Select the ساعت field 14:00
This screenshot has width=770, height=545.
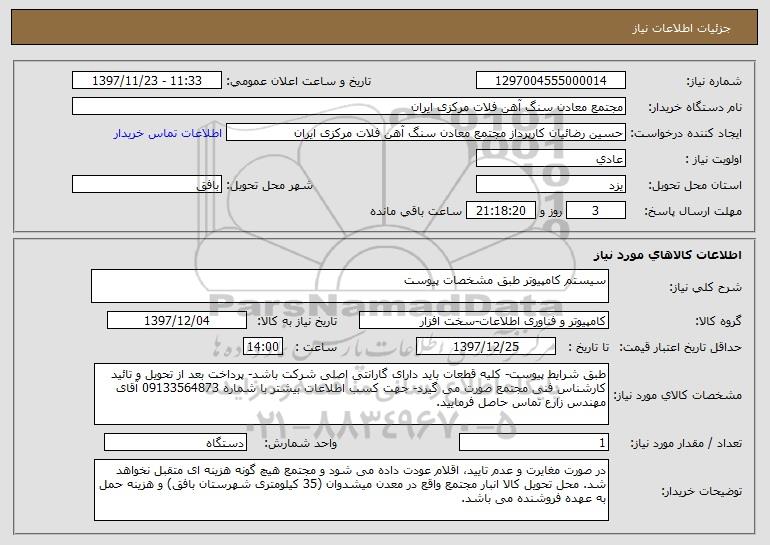pos(263,347)
